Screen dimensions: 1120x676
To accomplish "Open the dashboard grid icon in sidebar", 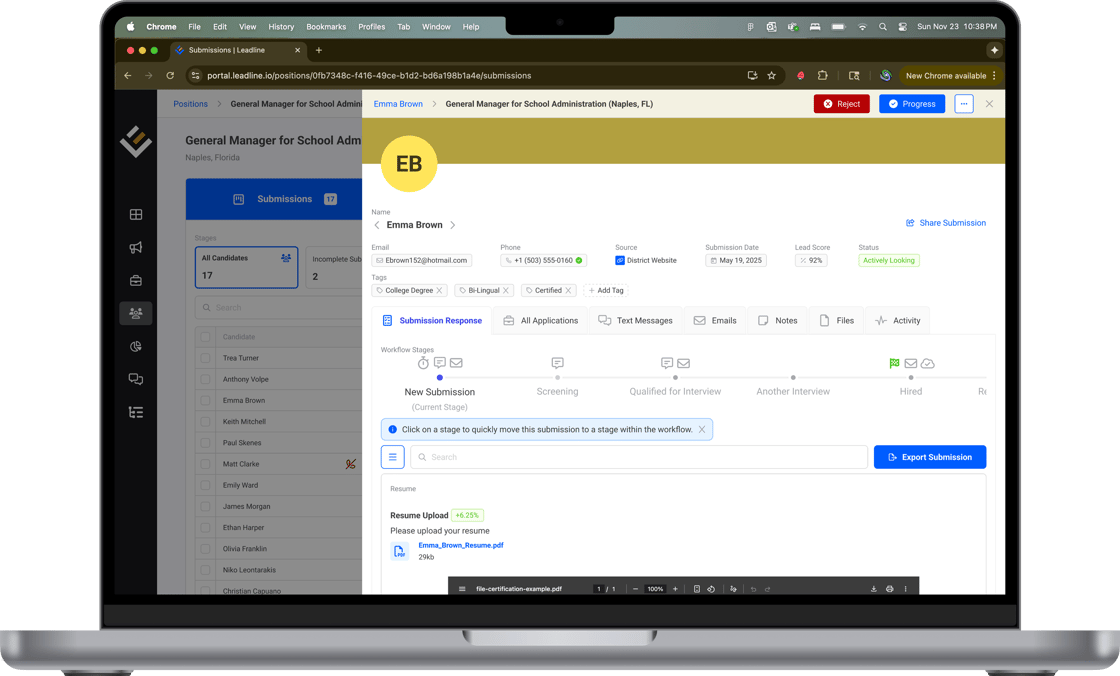I will tap(136, 215).
